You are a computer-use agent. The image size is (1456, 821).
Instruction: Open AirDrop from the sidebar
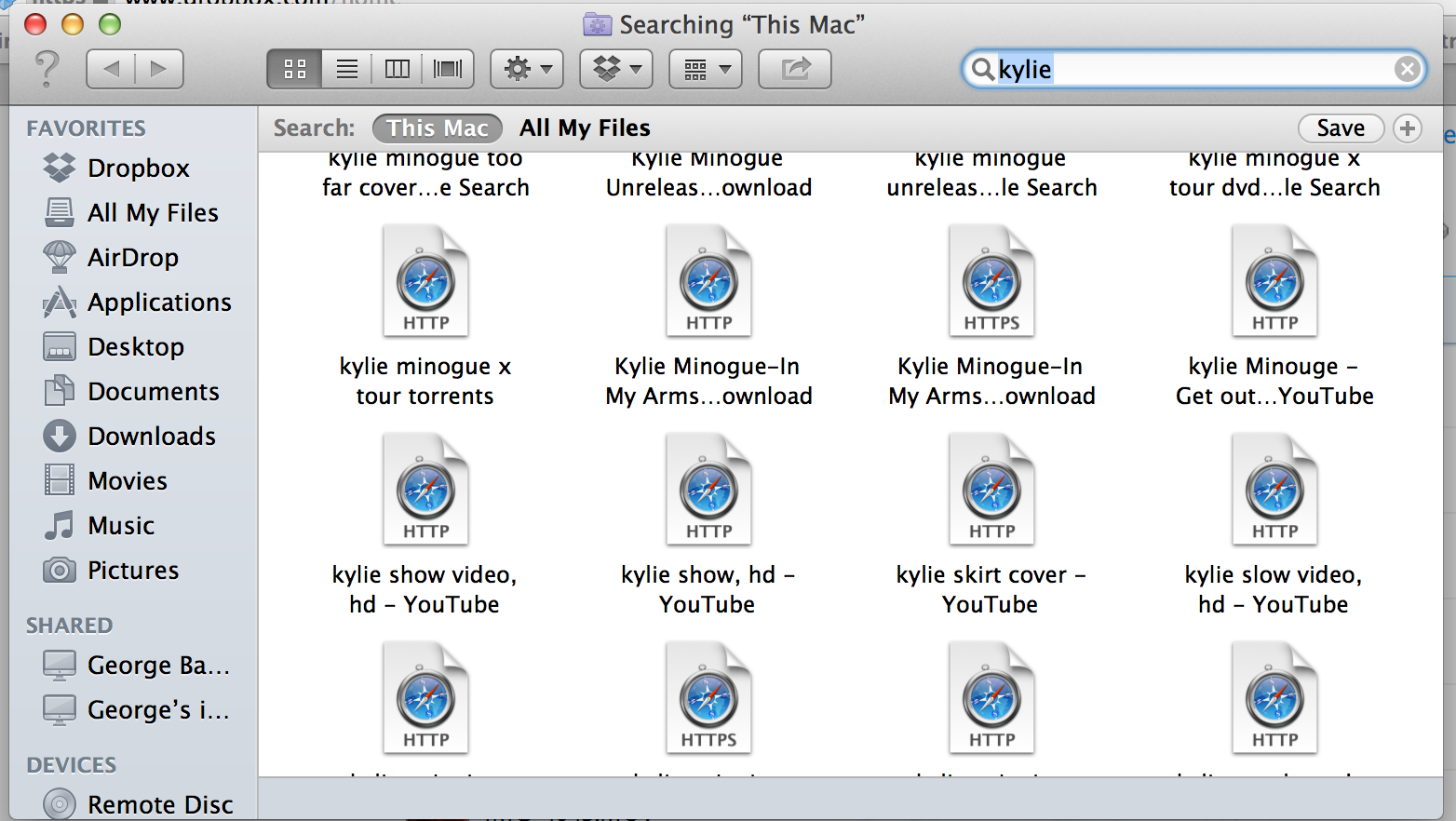[x=111, y=258]
